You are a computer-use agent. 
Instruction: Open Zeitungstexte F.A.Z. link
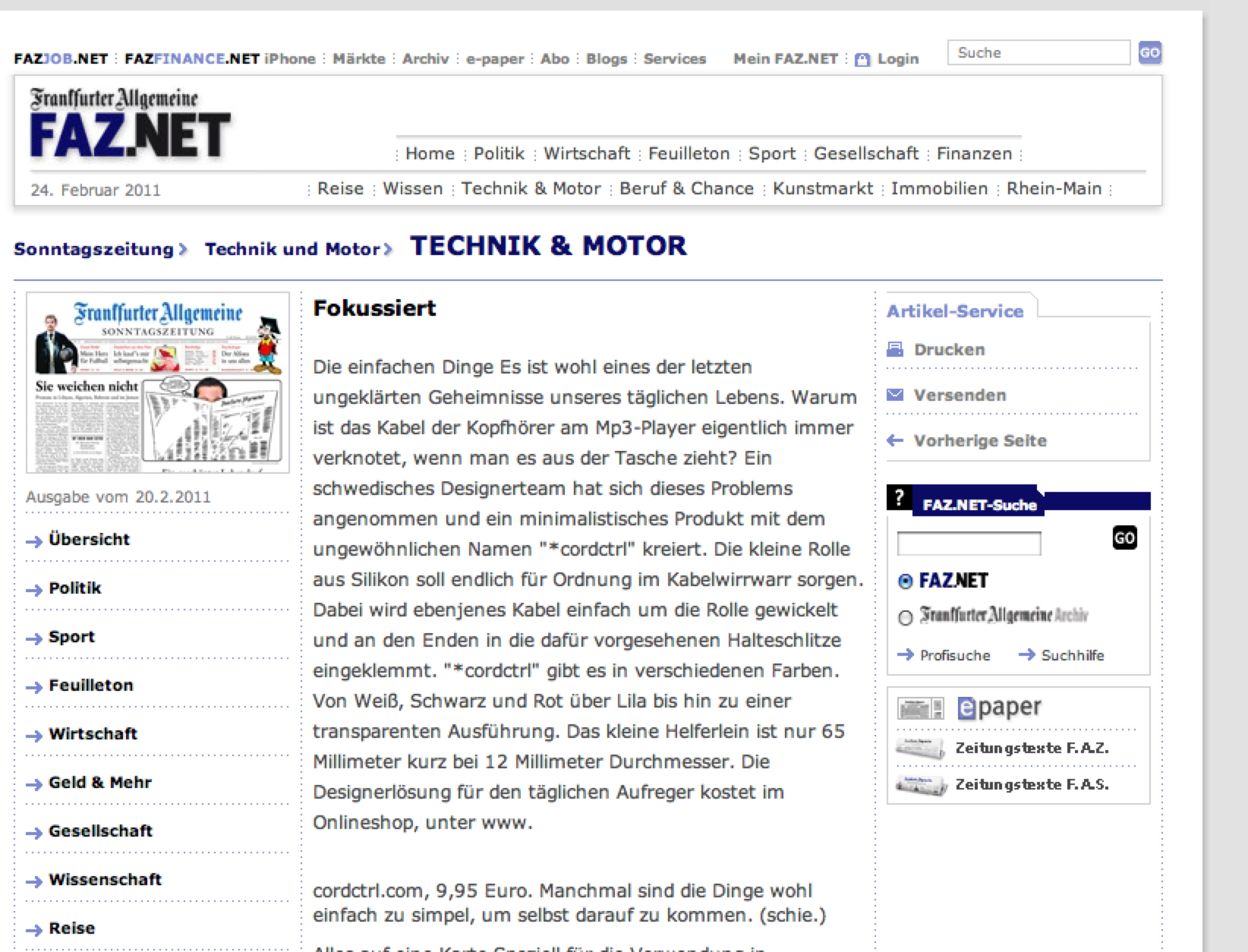(x=1032, y=748)
